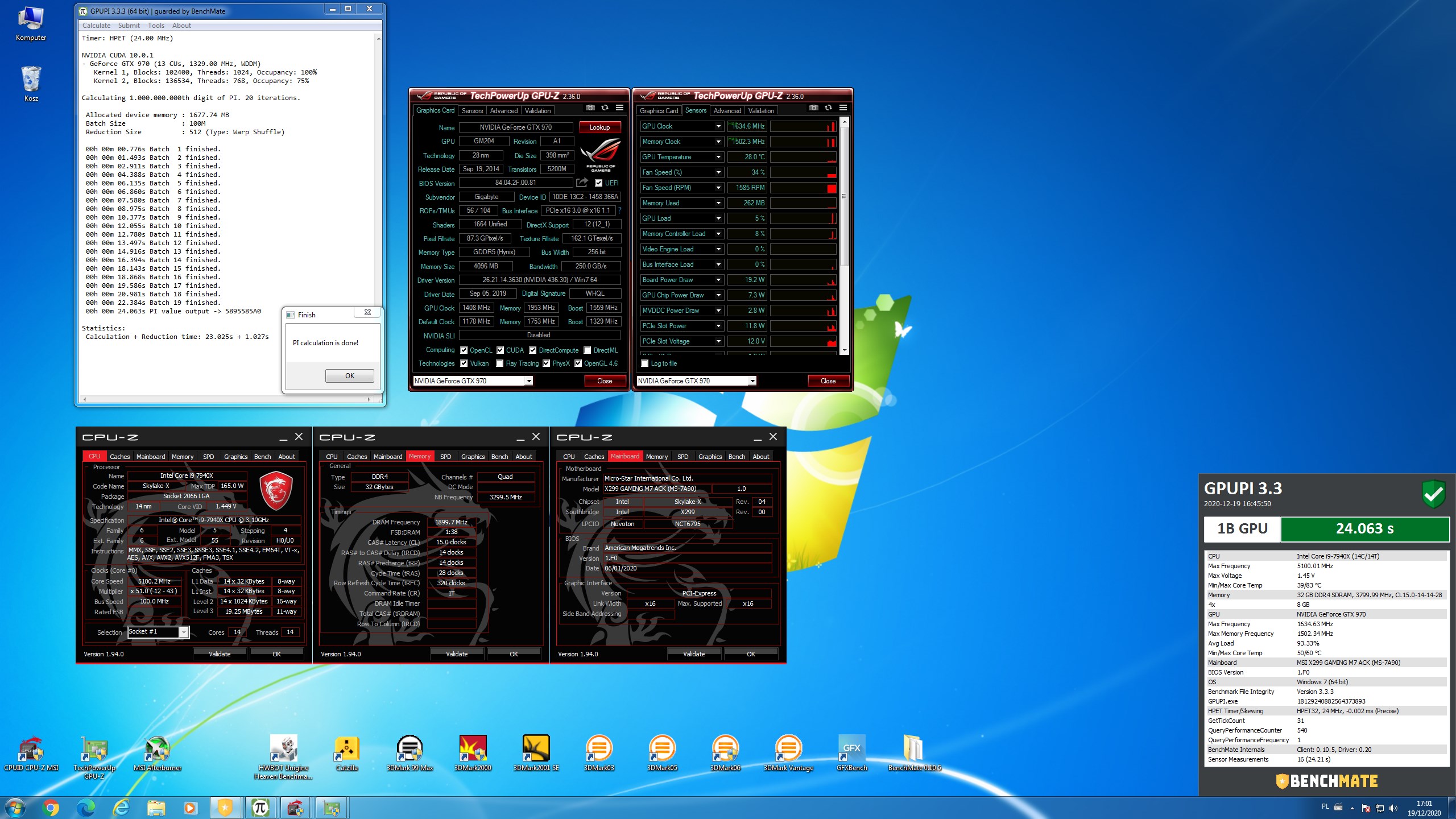The width and height of the screenshot is (1456, 819).
Task: Expand the GPU Load sensor dropdown
Action: (718, 218)
